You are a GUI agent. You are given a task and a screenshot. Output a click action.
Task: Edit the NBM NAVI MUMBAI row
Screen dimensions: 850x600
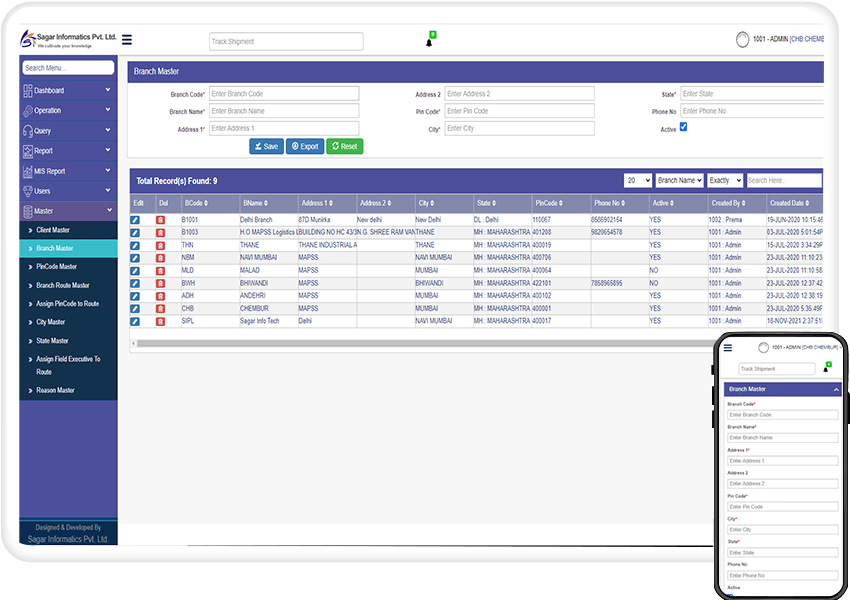tap(135, 258)
